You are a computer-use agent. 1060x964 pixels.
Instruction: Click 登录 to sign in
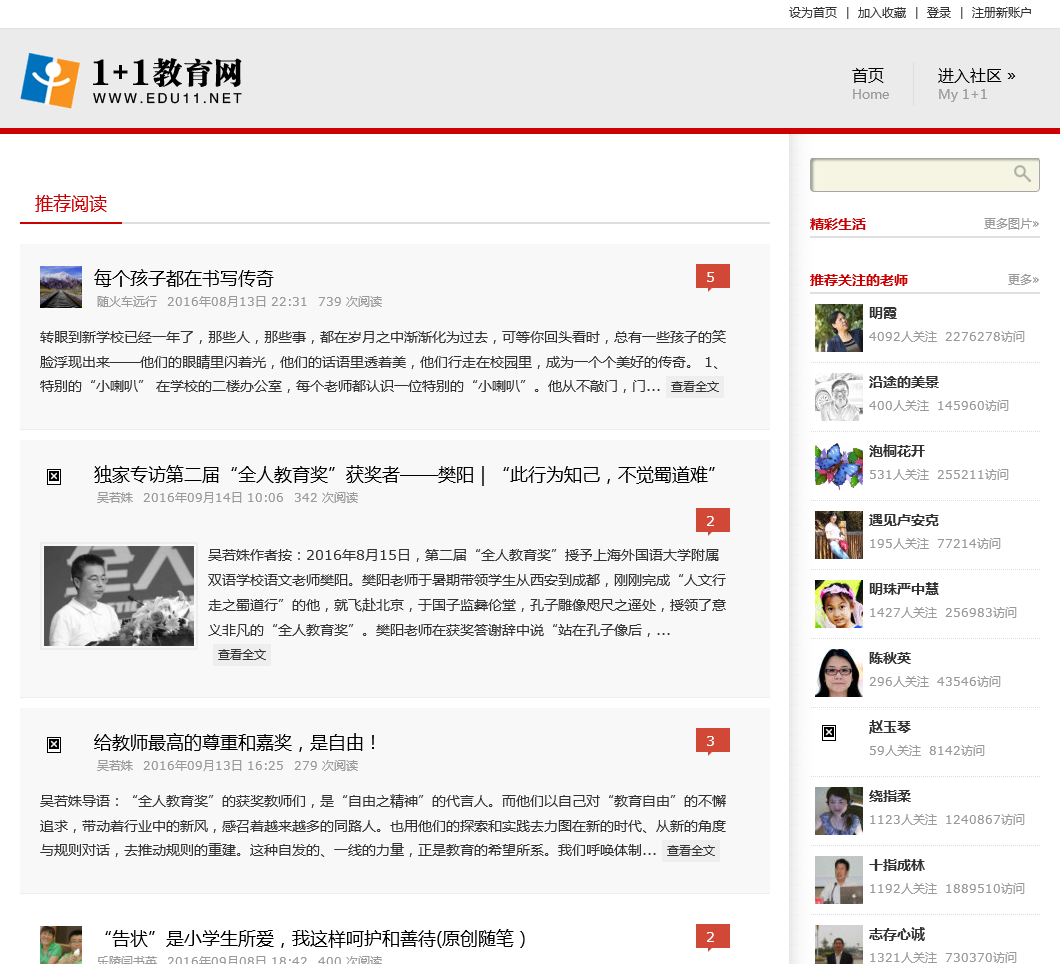pyautogui.click(x=938, y=13)
